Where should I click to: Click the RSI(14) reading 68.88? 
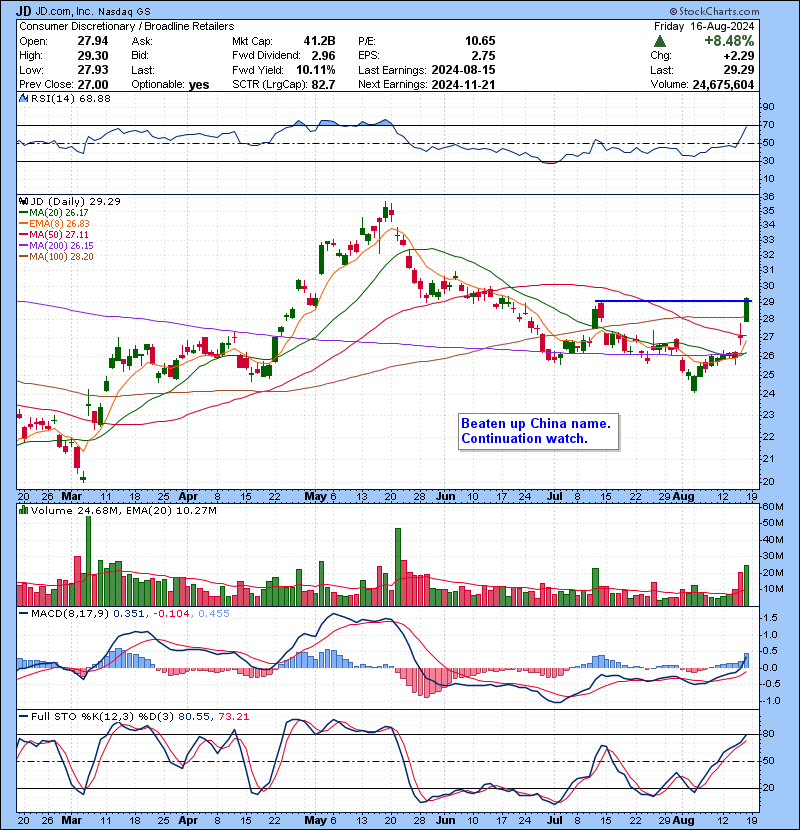pyautogui.click(x=94, y=98)
